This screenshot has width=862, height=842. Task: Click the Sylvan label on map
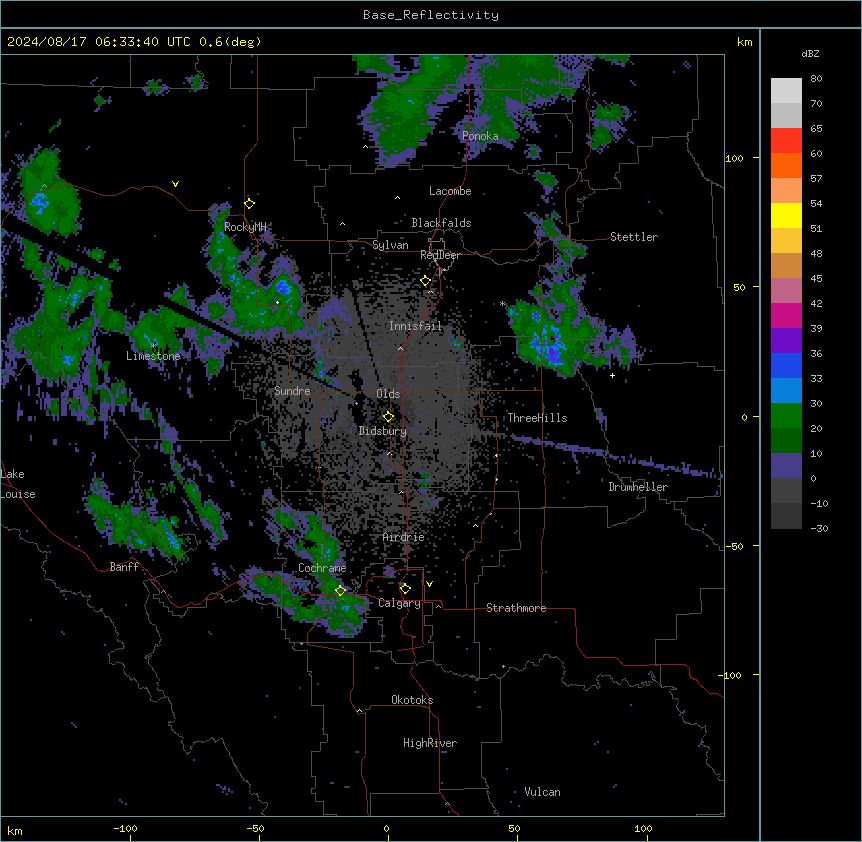[390, 245]
